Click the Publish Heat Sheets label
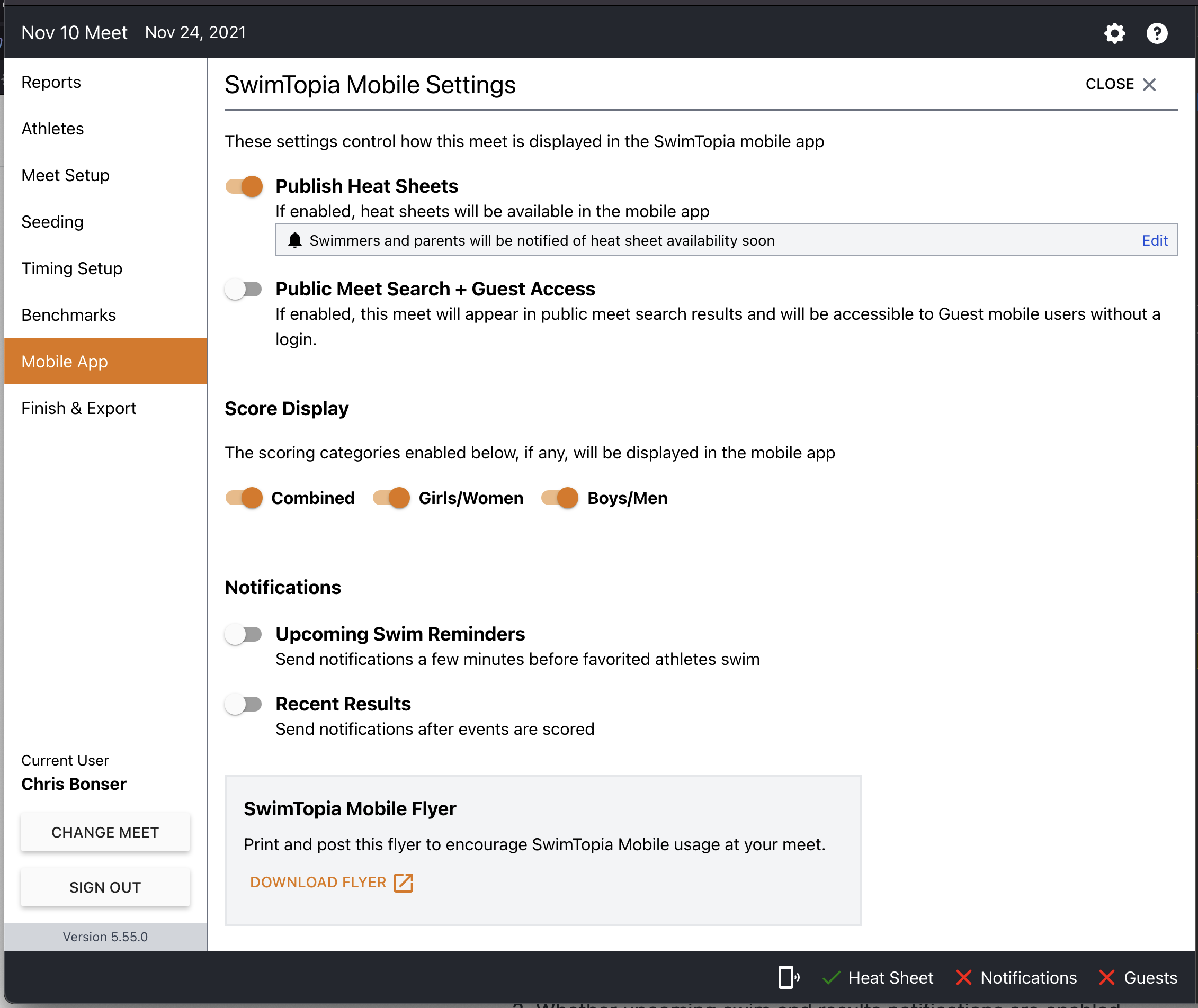 [x=366, y=186]
